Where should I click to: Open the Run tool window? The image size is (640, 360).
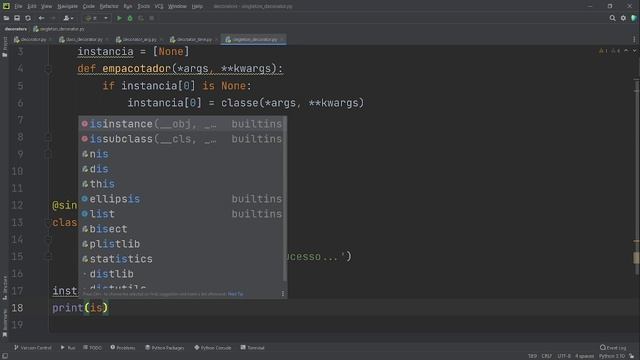68,348
